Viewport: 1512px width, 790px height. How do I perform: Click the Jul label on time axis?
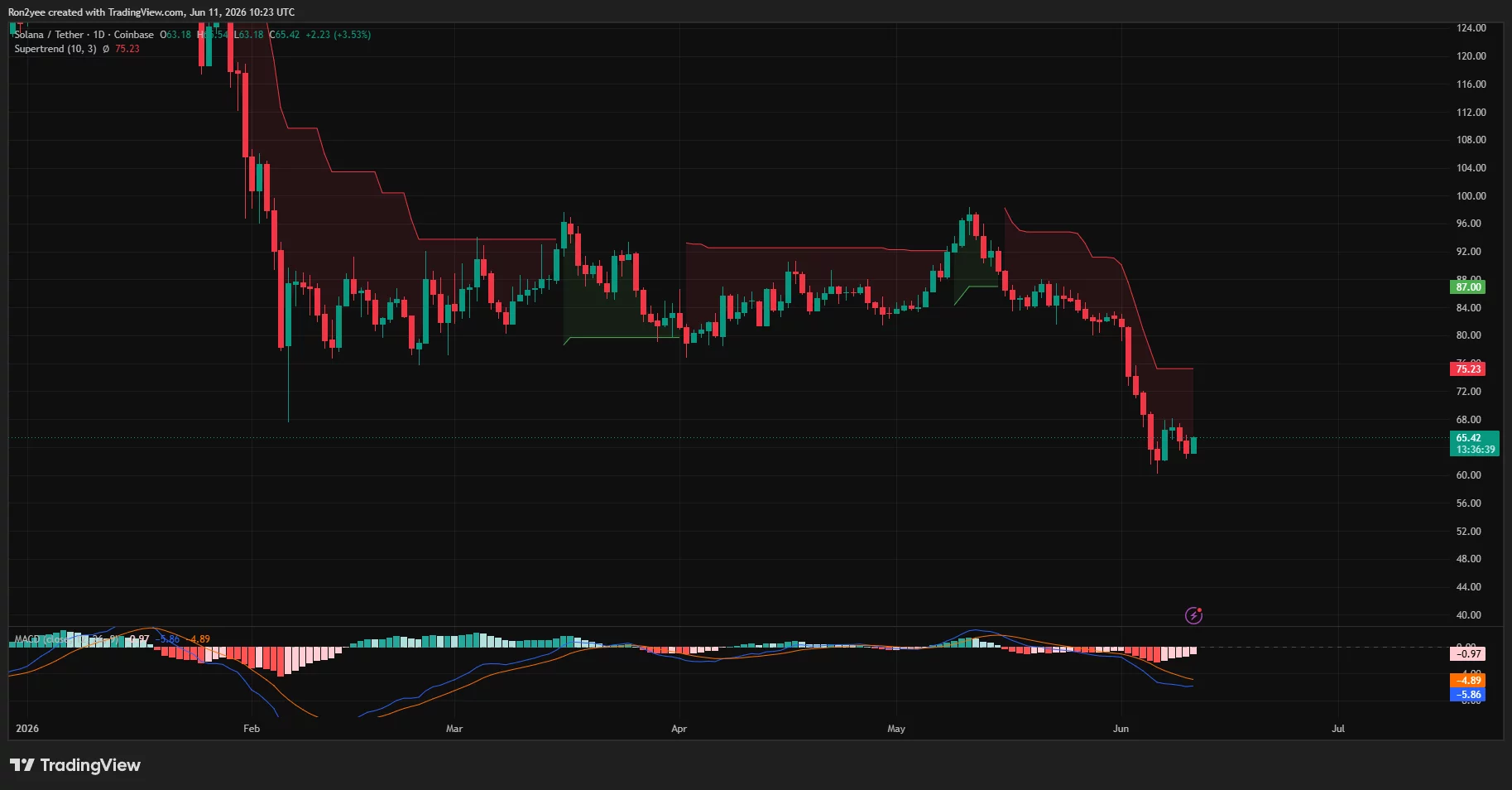1338,729
